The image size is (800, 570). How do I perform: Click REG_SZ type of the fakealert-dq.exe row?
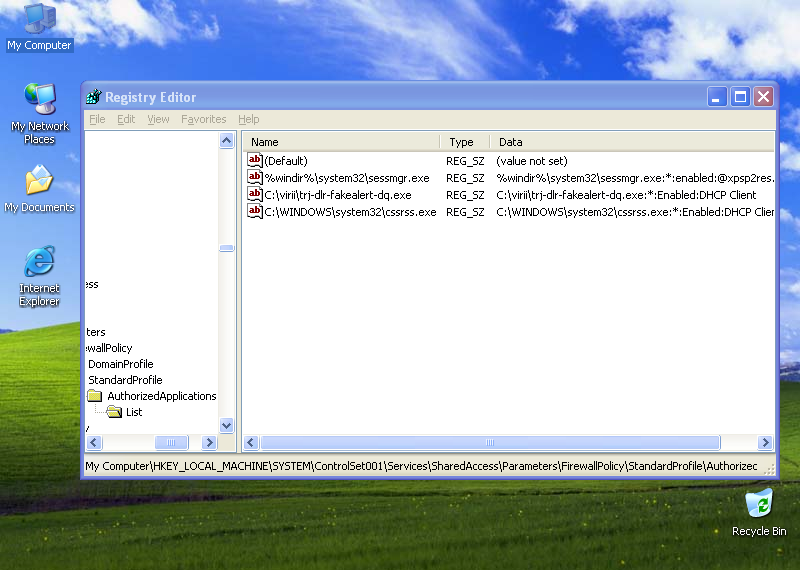coord(465,195)
